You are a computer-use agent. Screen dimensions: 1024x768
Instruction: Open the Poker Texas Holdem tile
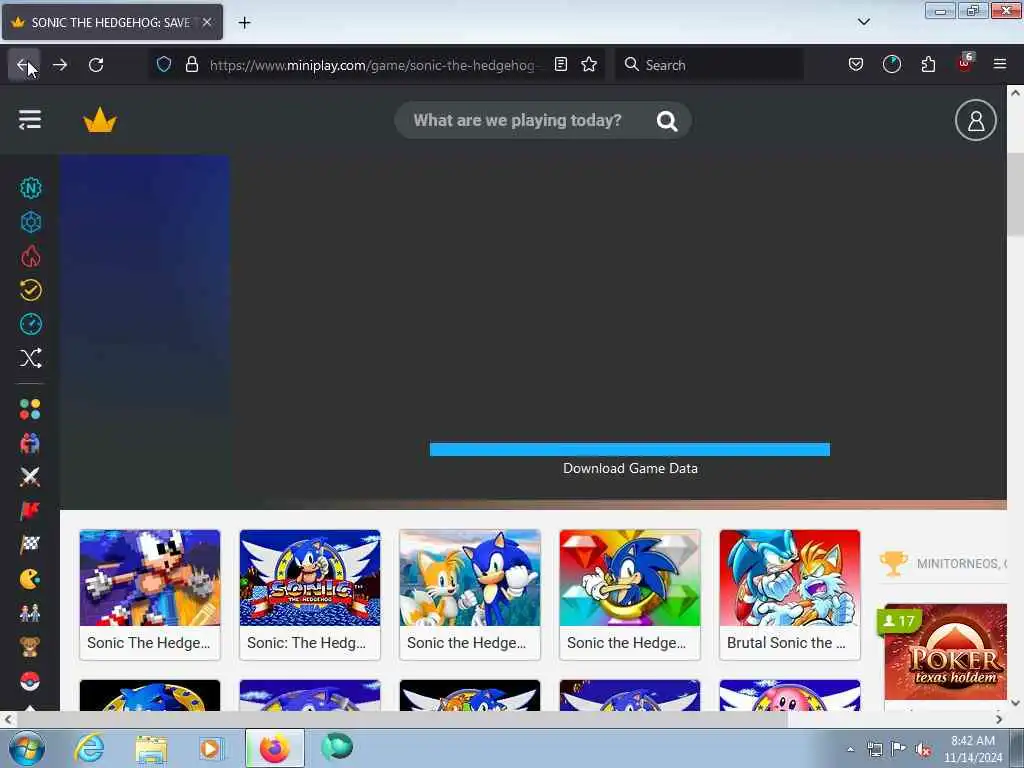946,652
